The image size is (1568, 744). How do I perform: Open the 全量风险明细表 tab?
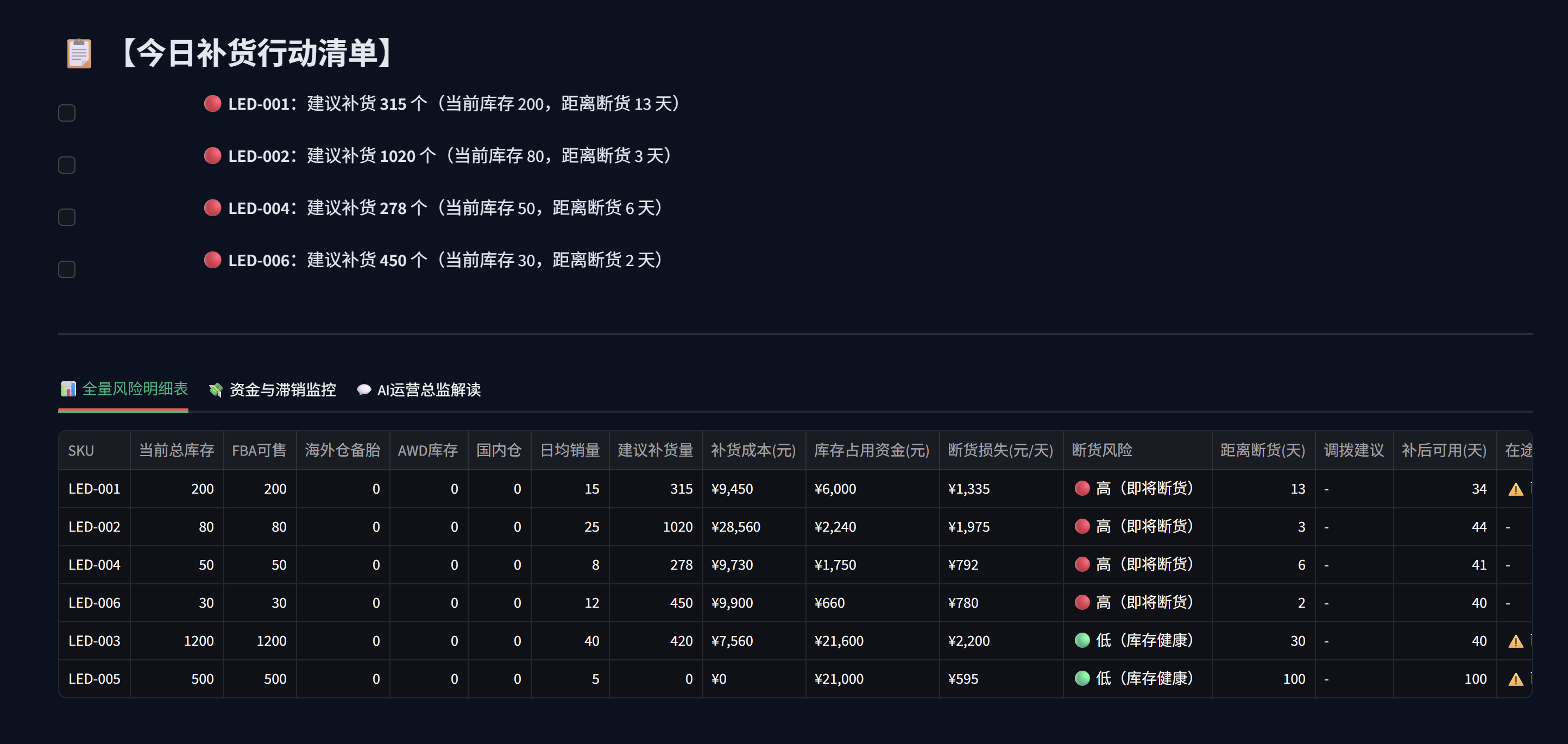pos(124,389)
